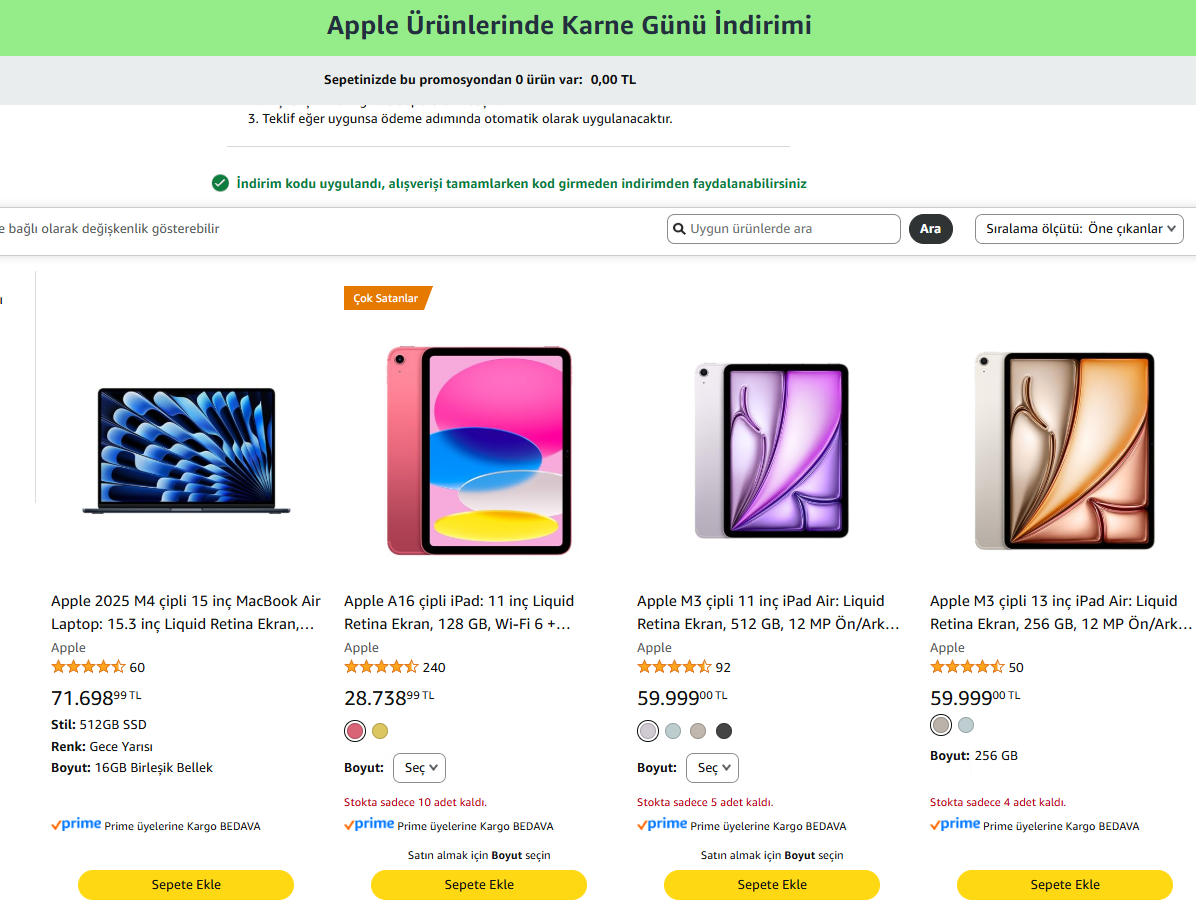Click the Uygun ürünlerde ara search field

coord(792,229)
